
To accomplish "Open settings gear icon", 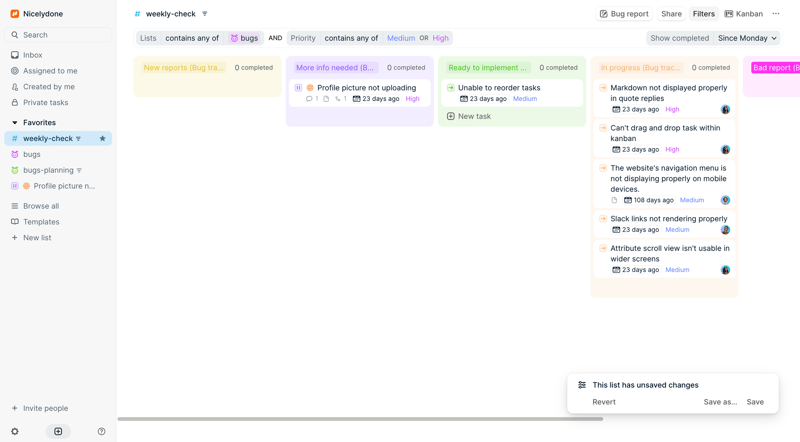I will pyautogui.click(x=15, y=431).
